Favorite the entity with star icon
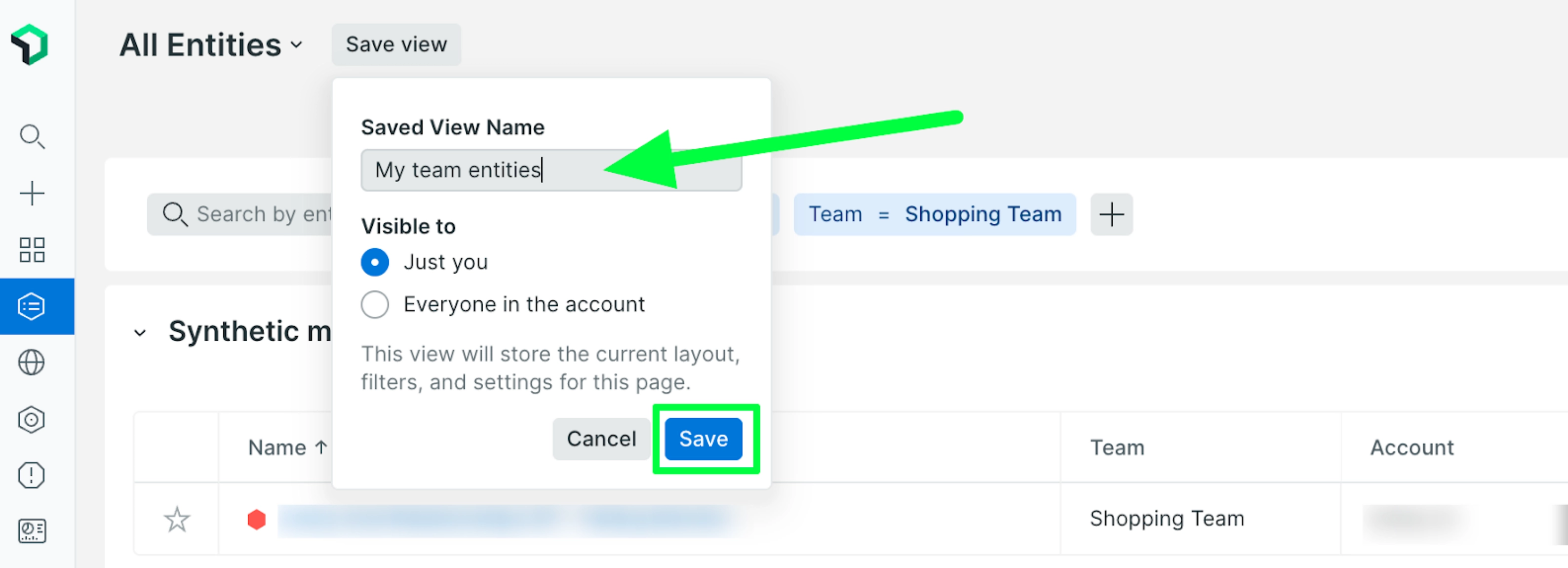 177,519
